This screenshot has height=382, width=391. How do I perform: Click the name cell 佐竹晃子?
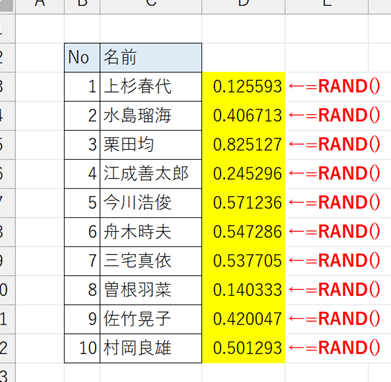coord(151,319)
